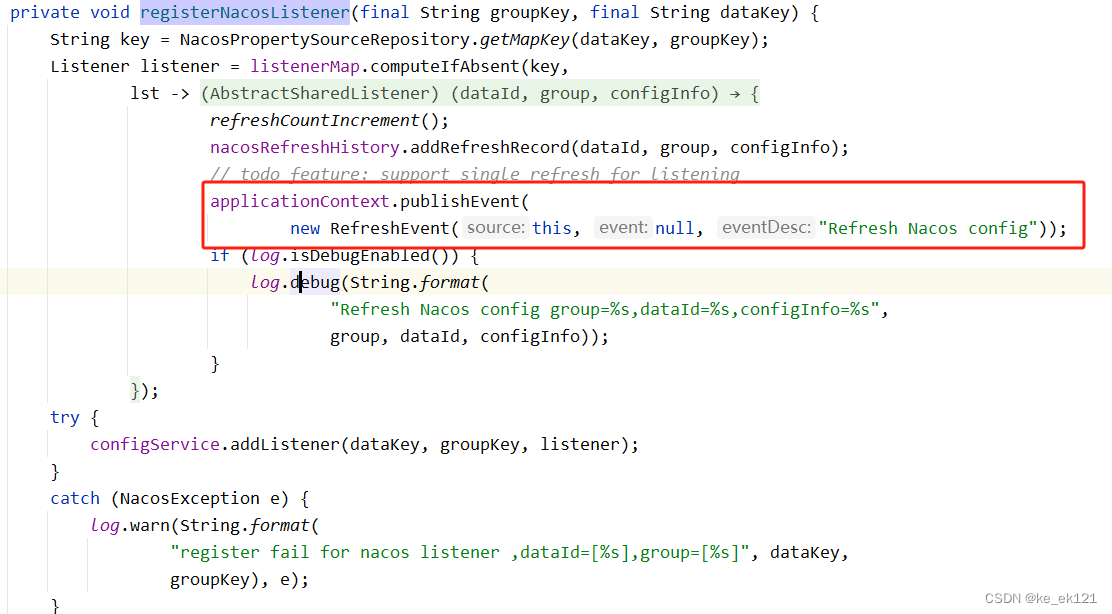Viewport: 1112px width, 614px height.
Task: Click the getMapKey method call
Action: [525, 40]
